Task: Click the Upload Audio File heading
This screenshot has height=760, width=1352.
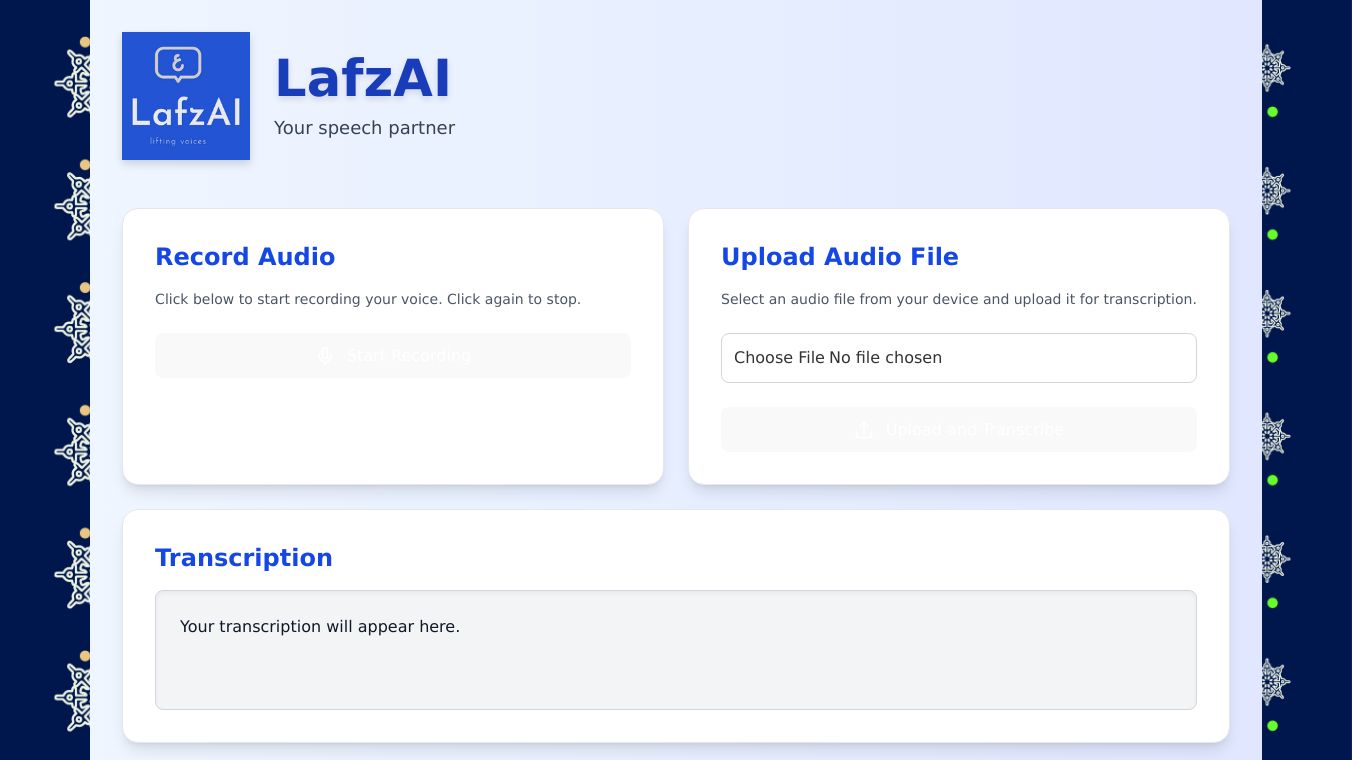Action: tap(839, 257)
